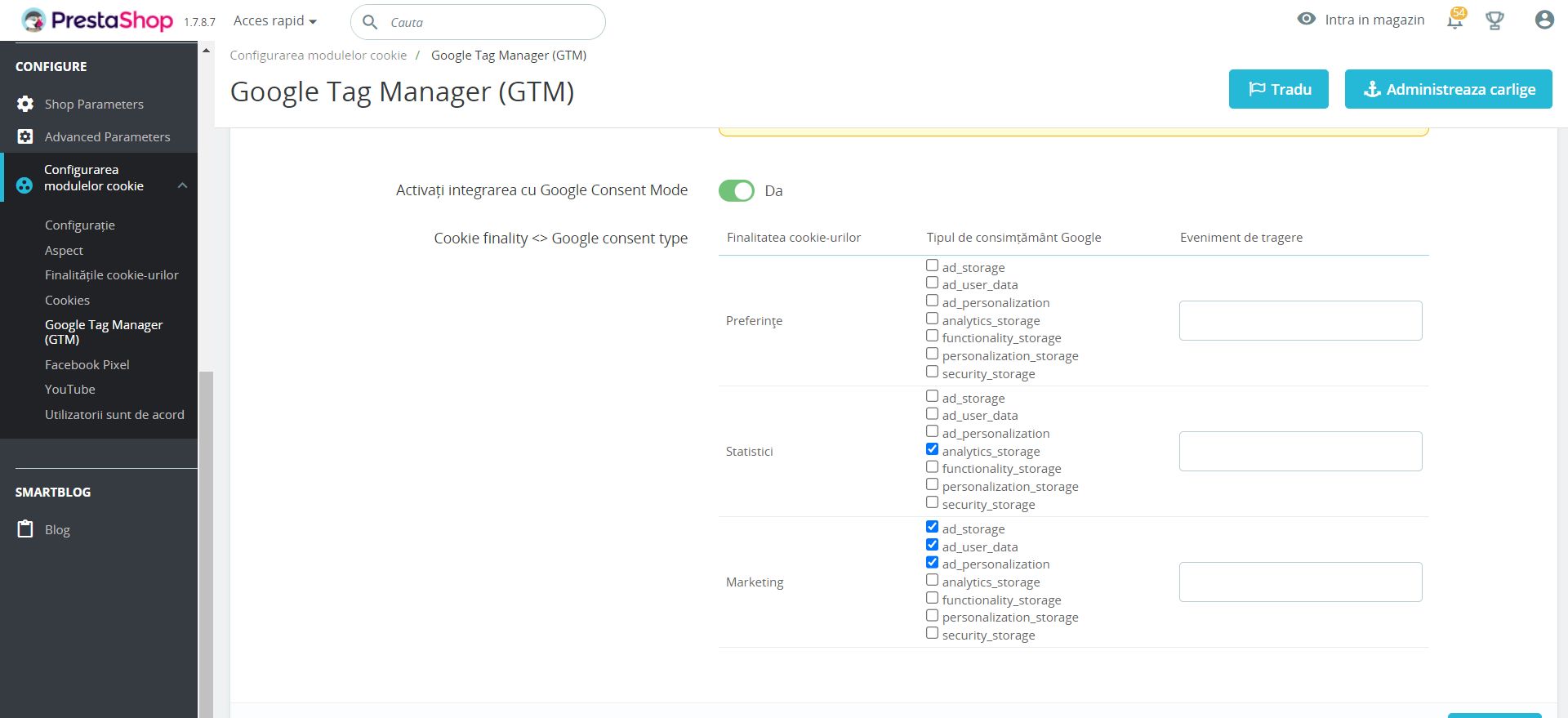Image resolution: width=1568 pixels, height=718 pixels.
Task: Focus the Marketing trigger event input field
Action: pos(1300,582)
